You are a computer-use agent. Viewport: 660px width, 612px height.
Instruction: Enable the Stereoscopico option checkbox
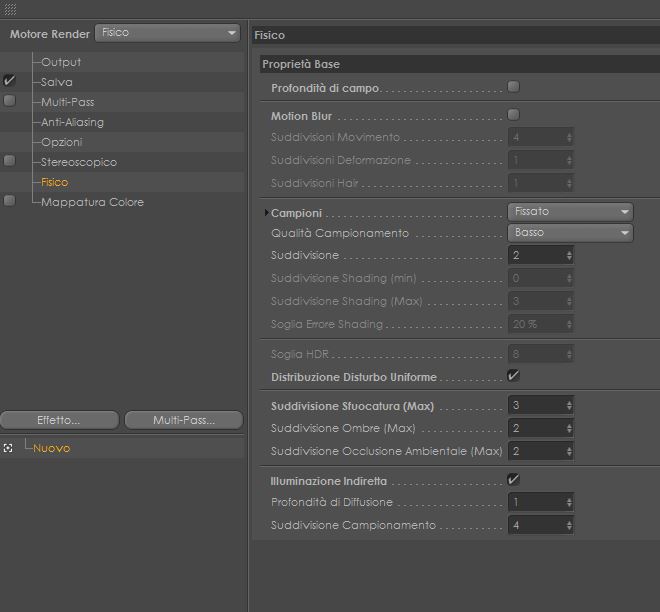pos(10,161)
